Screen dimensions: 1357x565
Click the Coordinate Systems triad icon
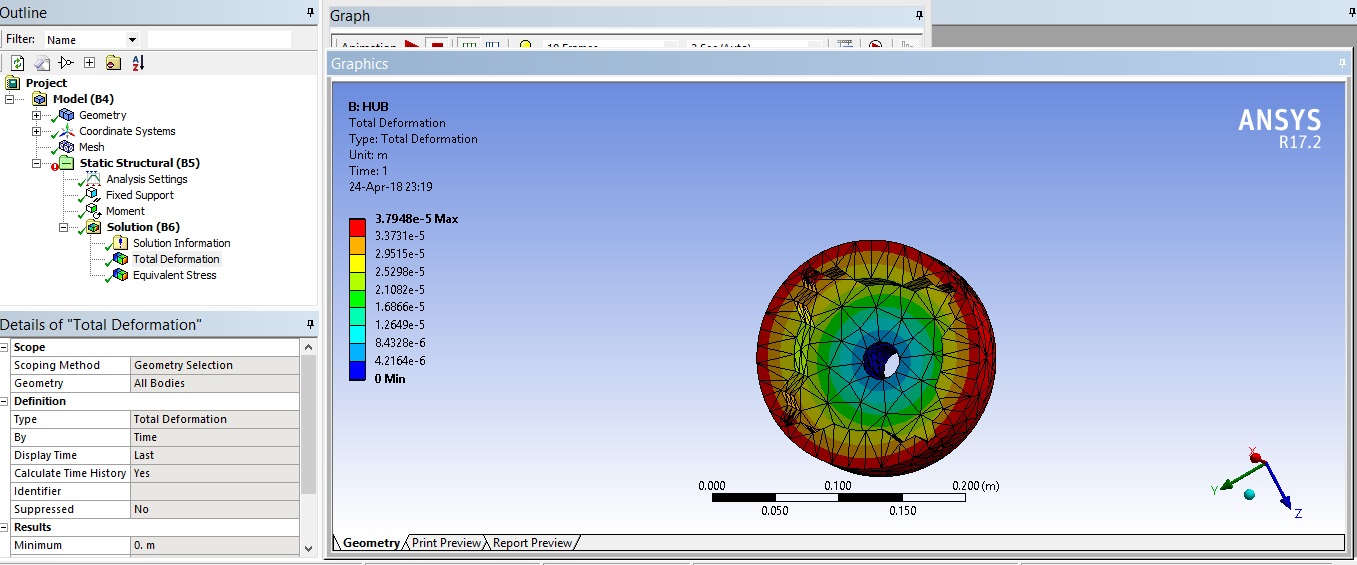click(x=67, y=131)
